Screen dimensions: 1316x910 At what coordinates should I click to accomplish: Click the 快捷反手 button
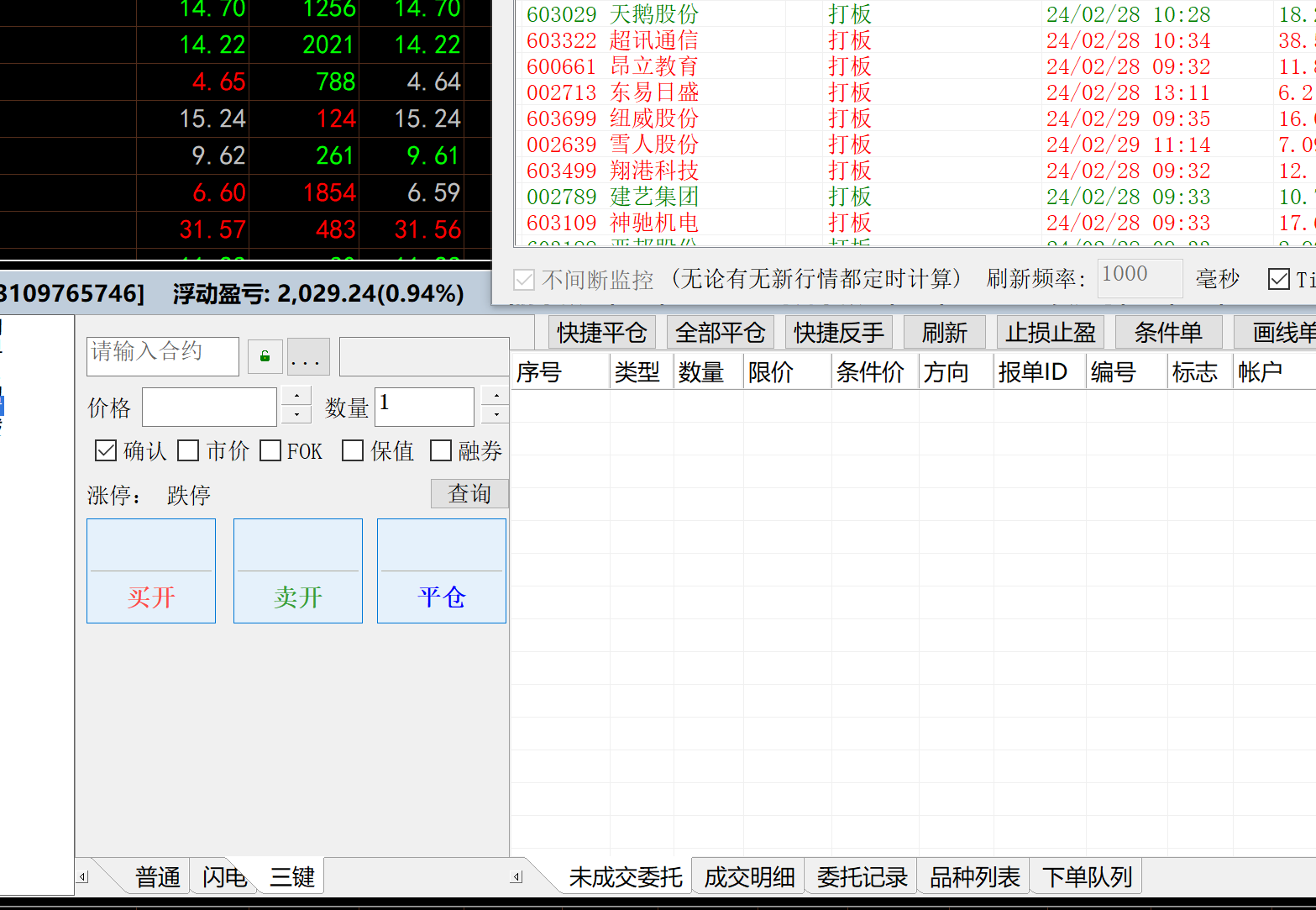pos(840,333)
